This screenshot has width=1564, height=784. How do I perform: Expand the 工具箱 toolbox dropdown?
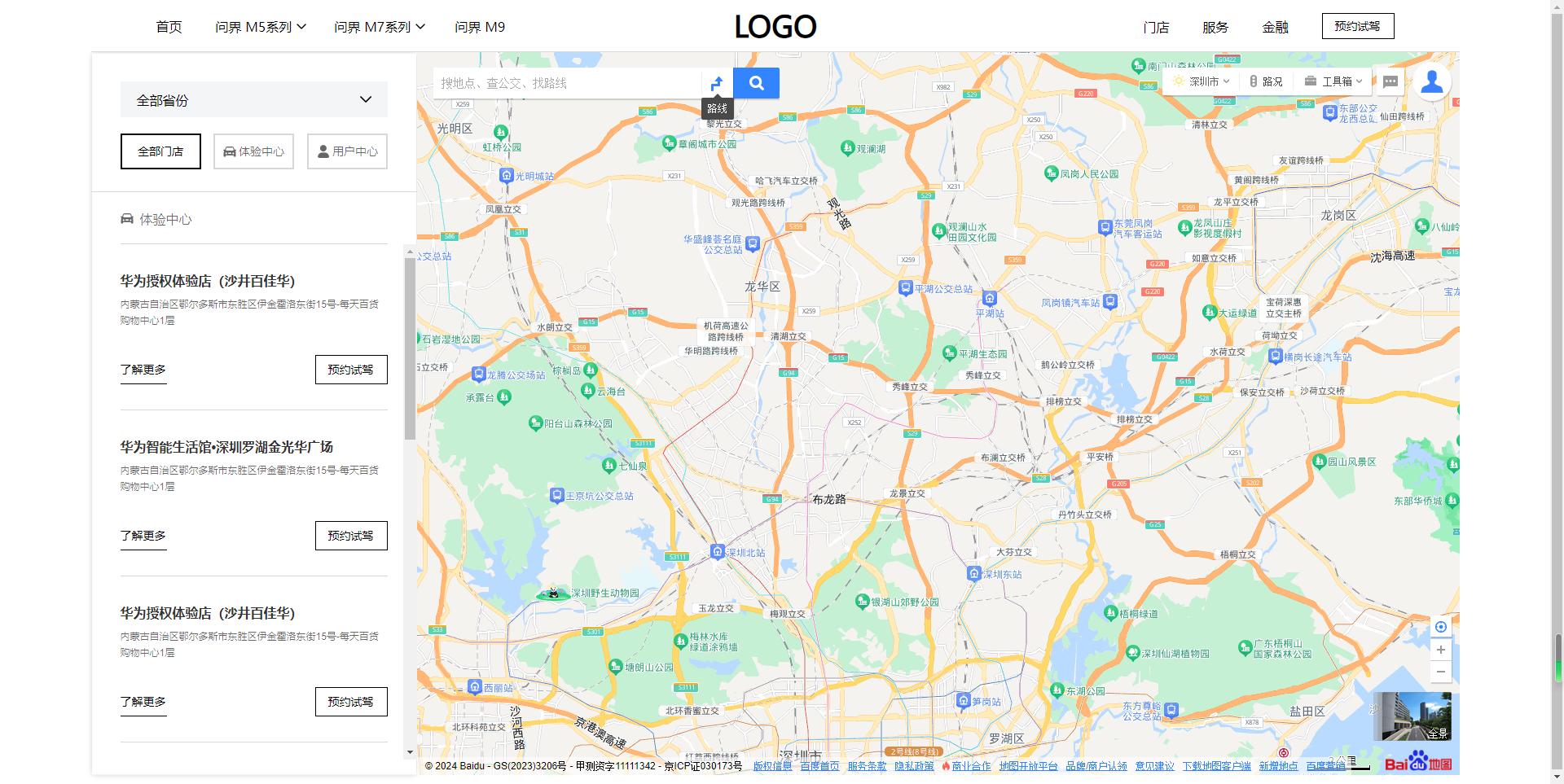pyautogui.click(x=1333, y=81)
